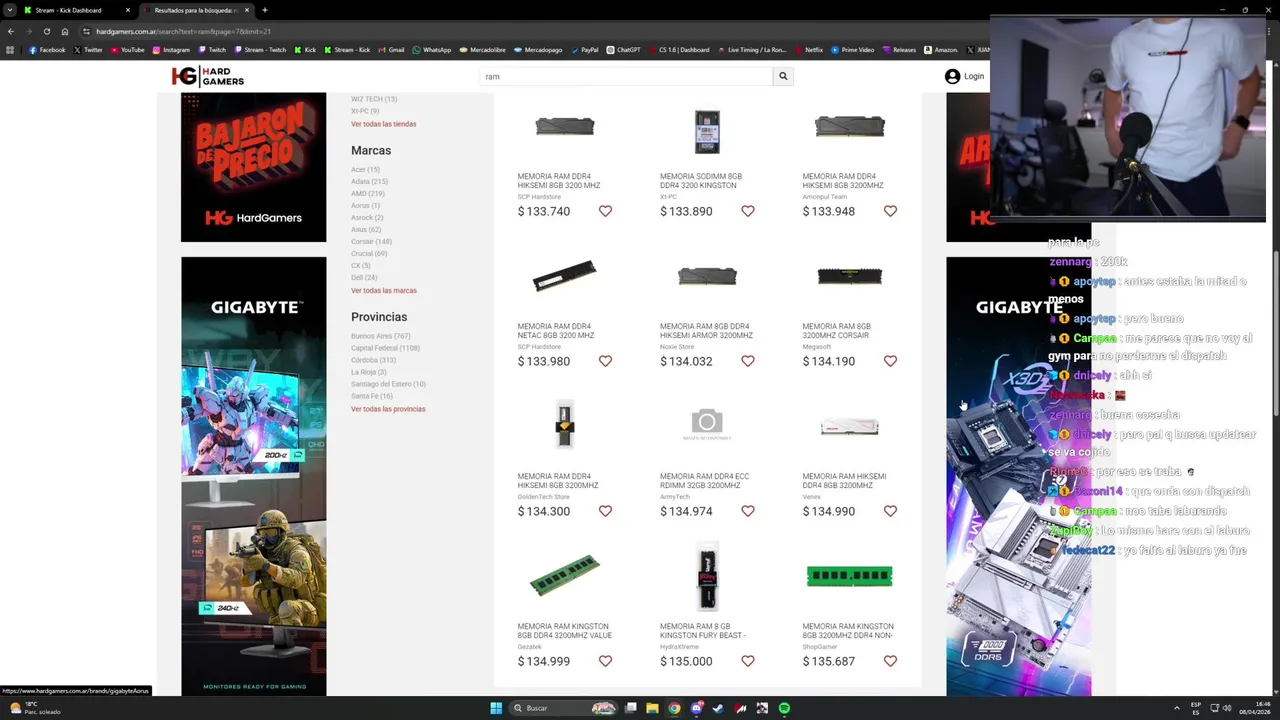Open the PayPal bookmark
1280x720 pixels.
584,49
